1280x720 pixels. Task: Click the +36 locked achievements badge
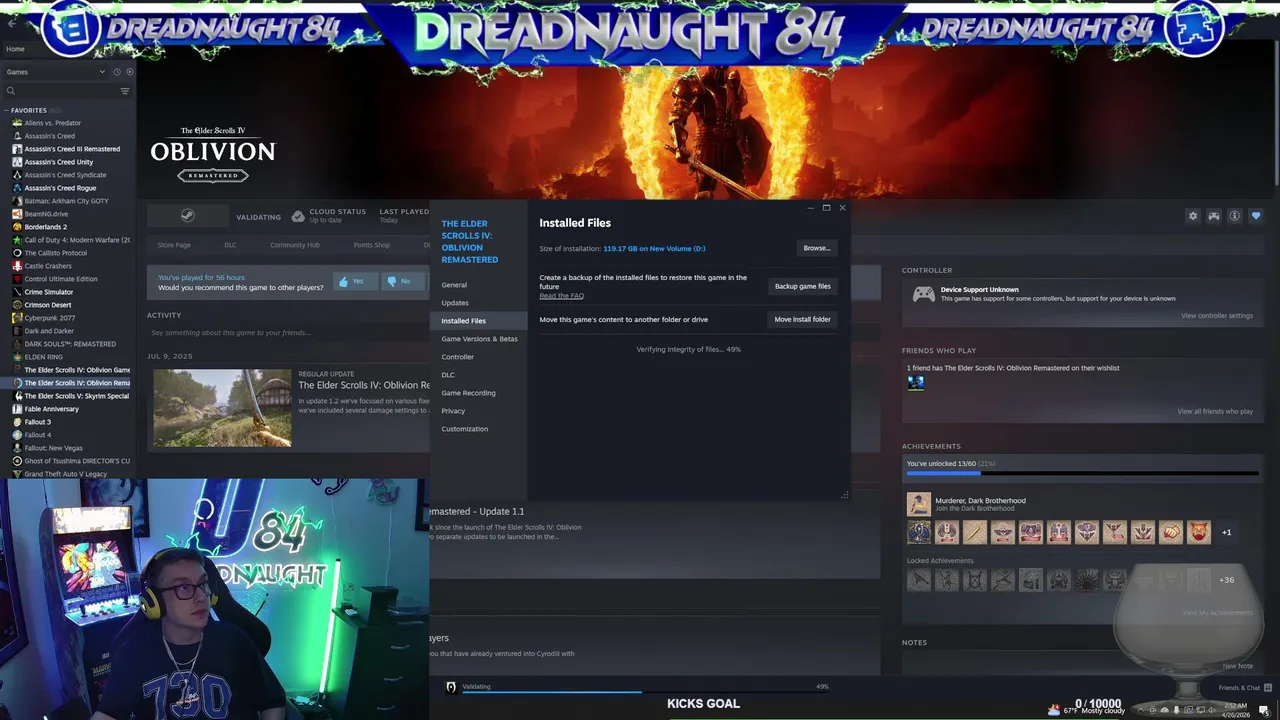coord(1227,580)
